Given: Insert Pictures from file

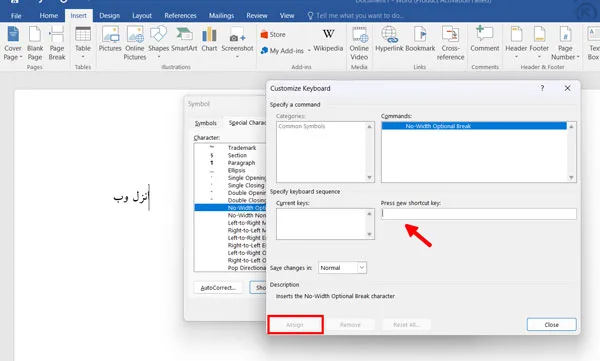Looking at the screenshot, I should [x=110, y=39].
